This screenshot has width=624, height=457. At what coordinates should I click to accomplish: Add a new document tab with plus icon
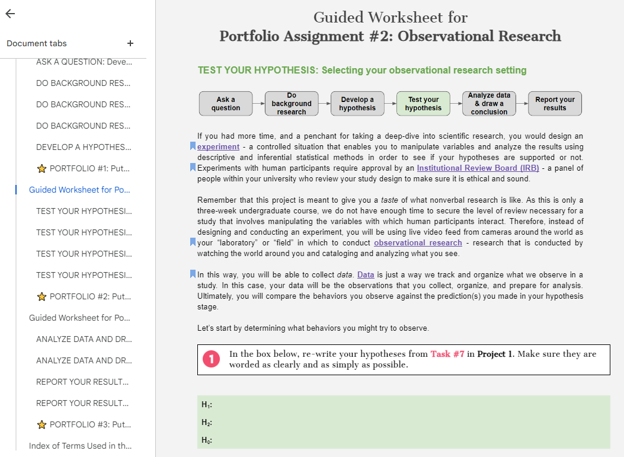pyautogui.click(x=130, y=44)
